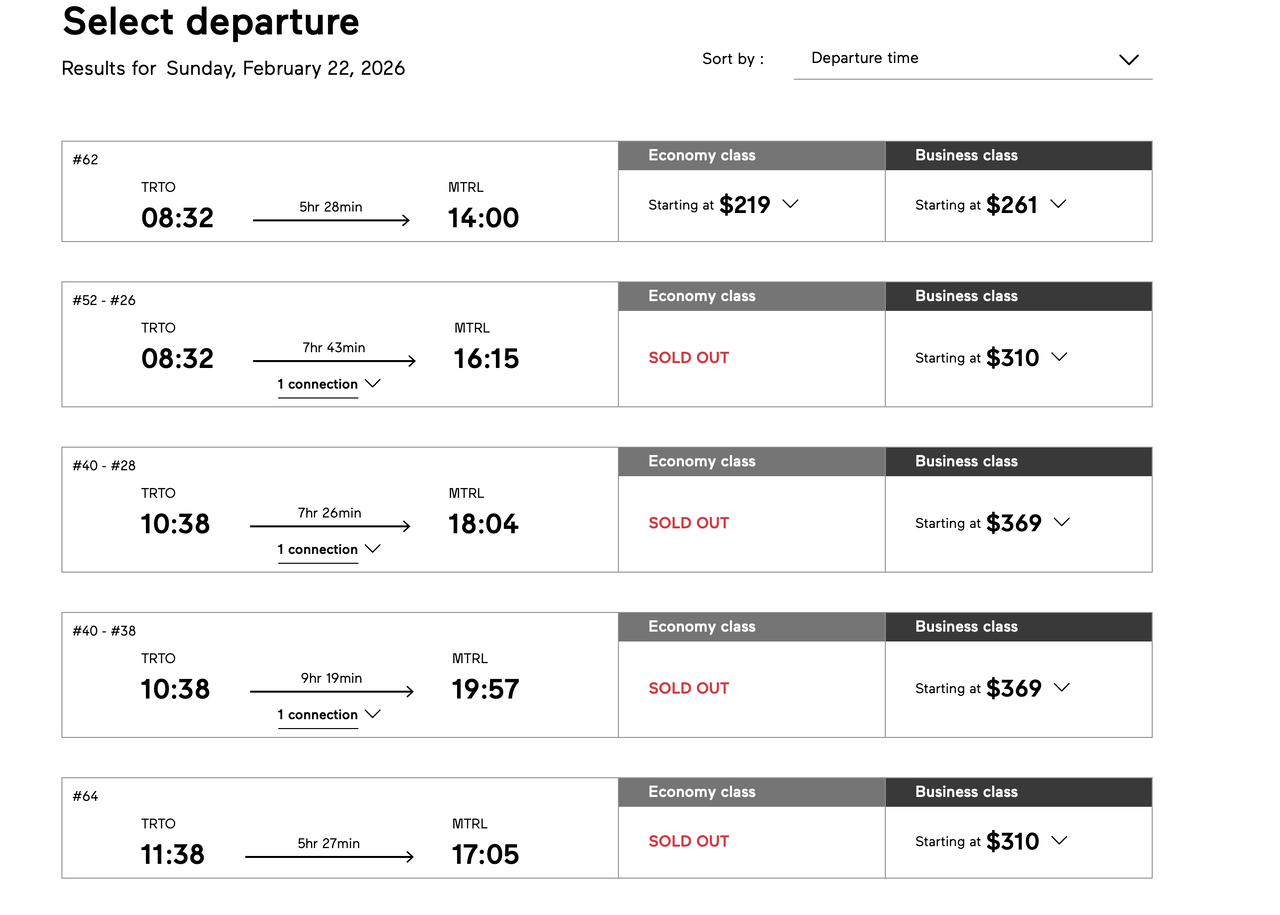The image size is (1280, 915).
Task: Open the Sort by Departure time dropdown
Action: coord(973,58)
